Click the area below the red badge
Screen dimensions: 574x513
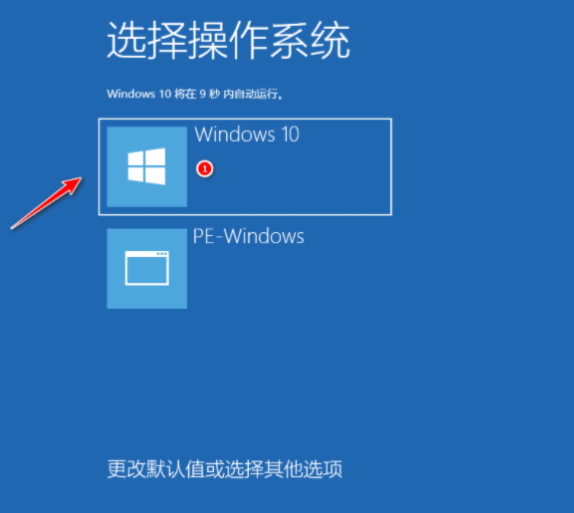pos(205,194)
